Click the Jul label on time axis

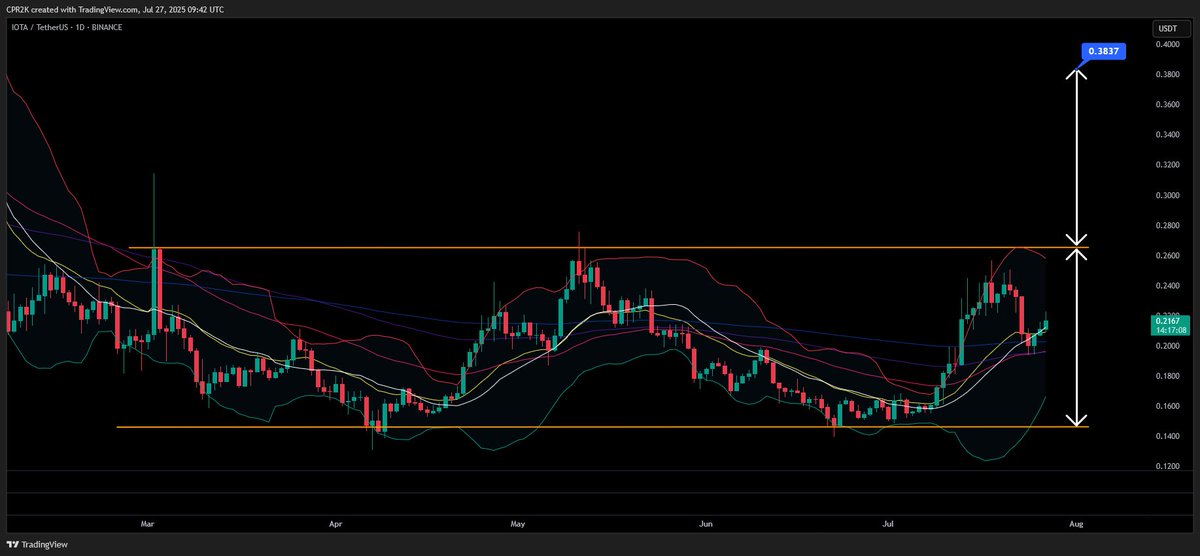888,522
